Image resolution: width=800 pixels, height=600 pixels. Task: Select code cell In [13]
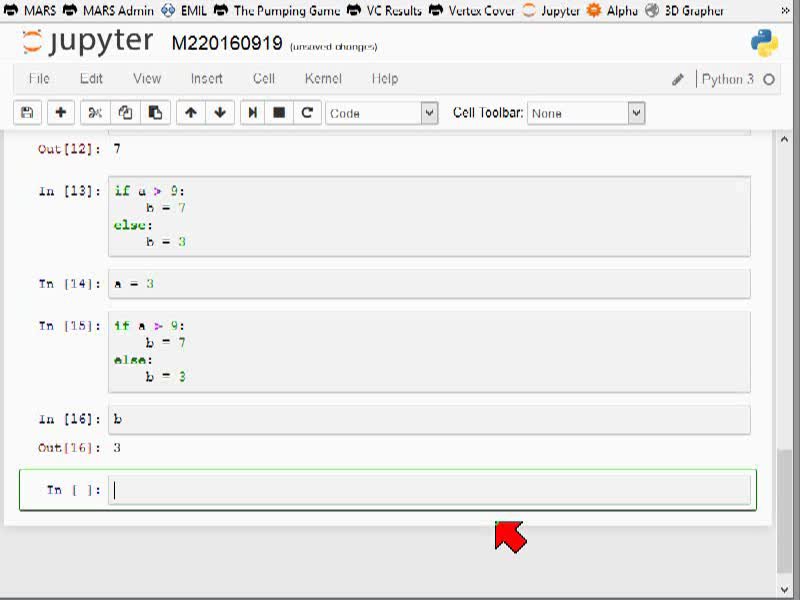429,216
